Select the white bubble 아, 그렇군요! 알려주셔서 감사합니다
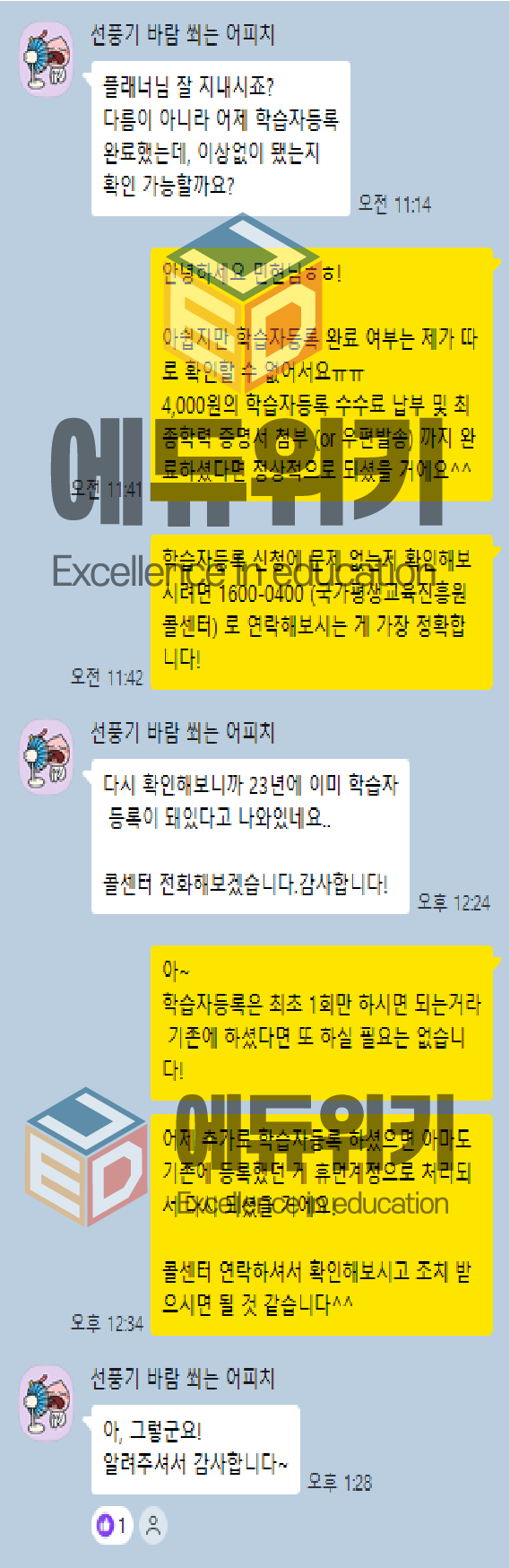The width and height of the screenshot is (510, 1568). [x=195, y=1449]
